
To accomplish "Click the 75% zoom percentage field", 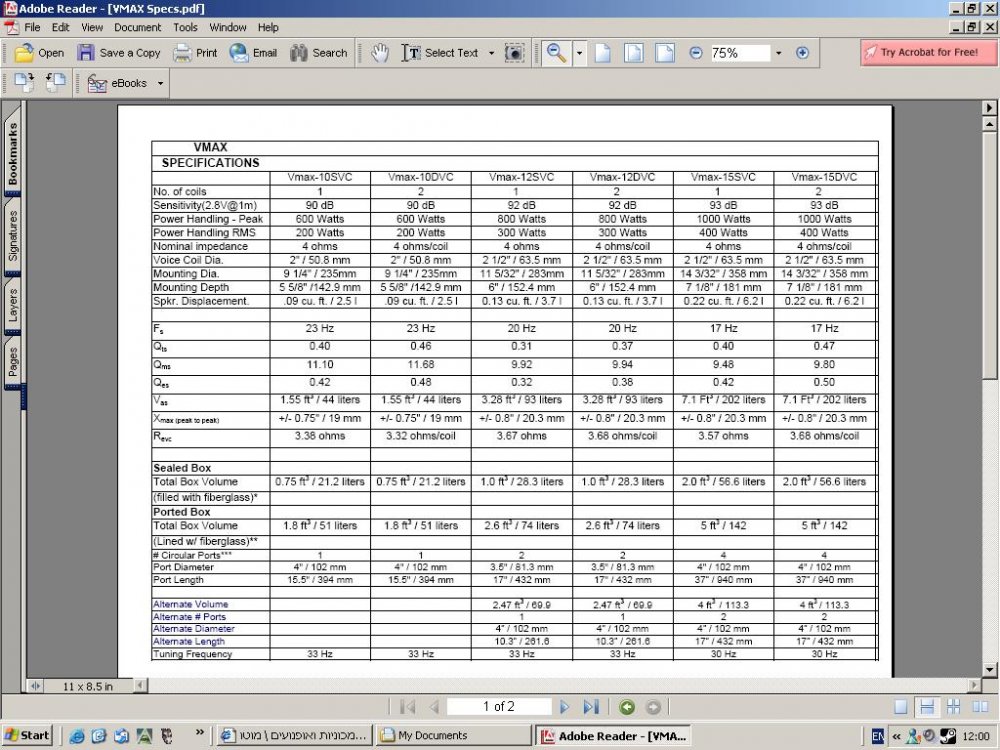I will coord(740,53).
